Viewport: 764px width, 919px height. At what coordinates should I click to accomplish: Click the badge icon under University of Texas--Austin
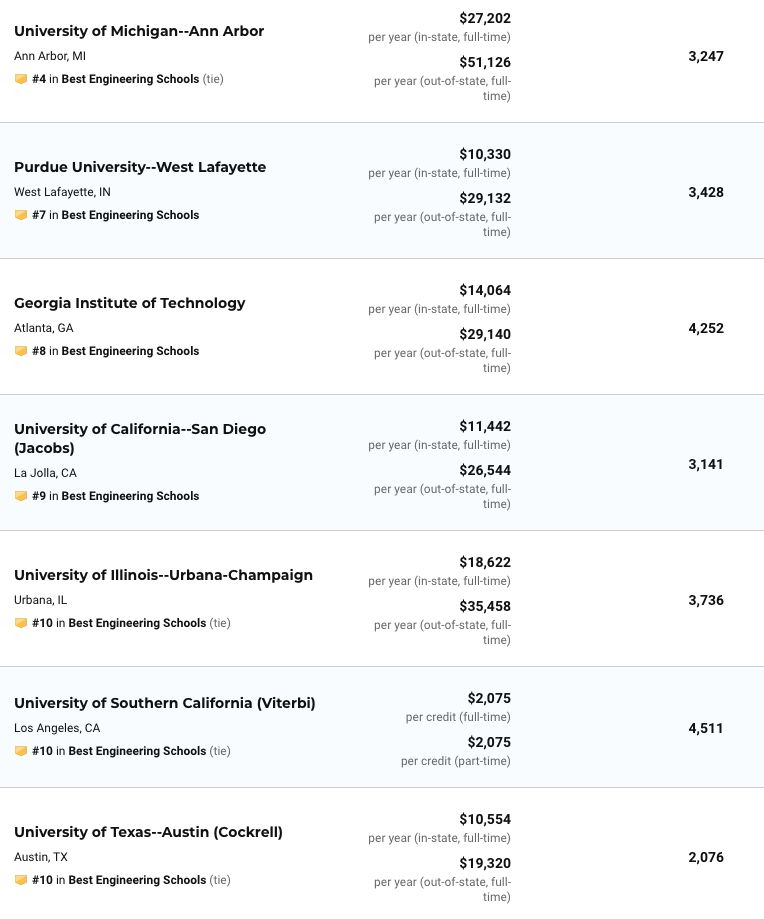point(21,880)
